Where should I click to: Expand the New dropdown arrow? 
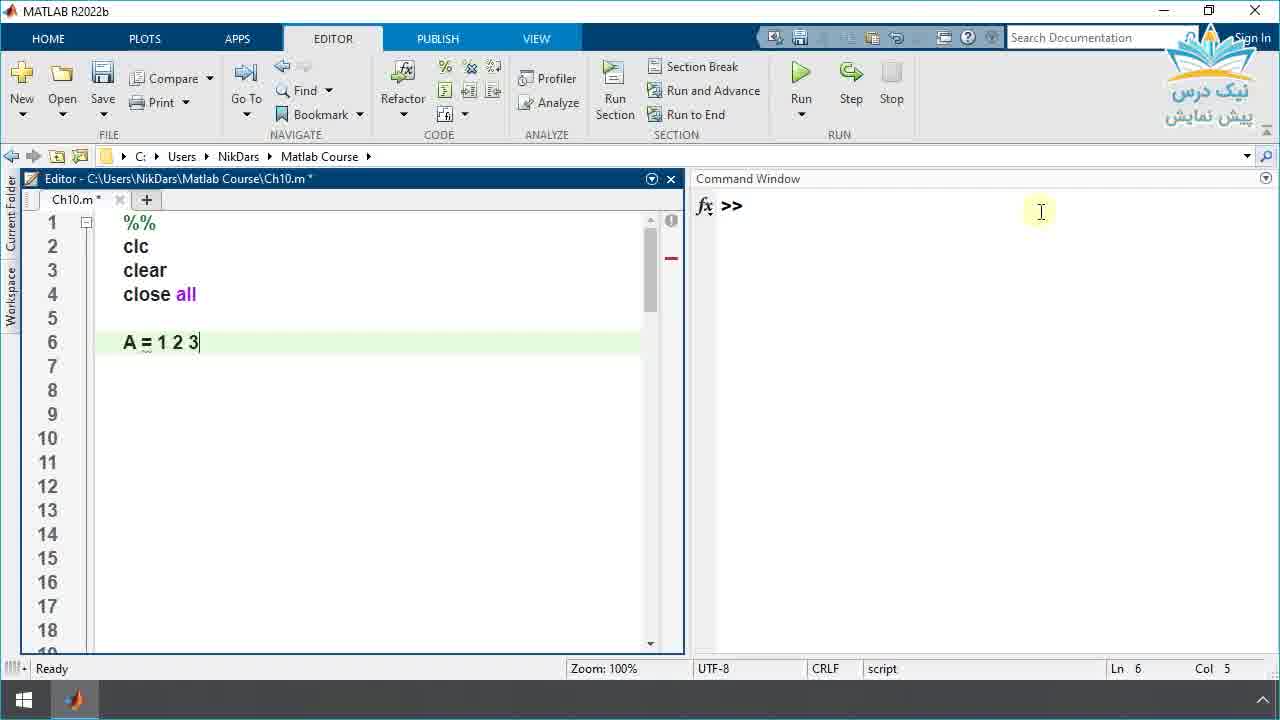coord(22,114)
